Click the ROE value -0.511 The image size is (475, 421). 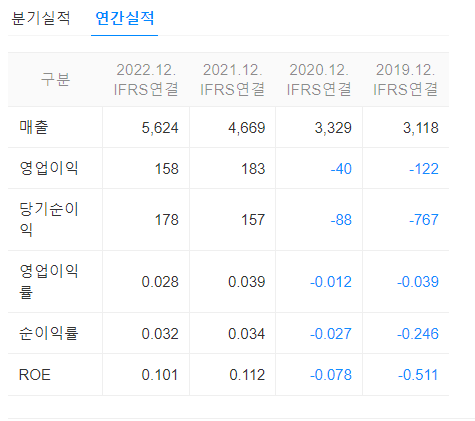418,375
